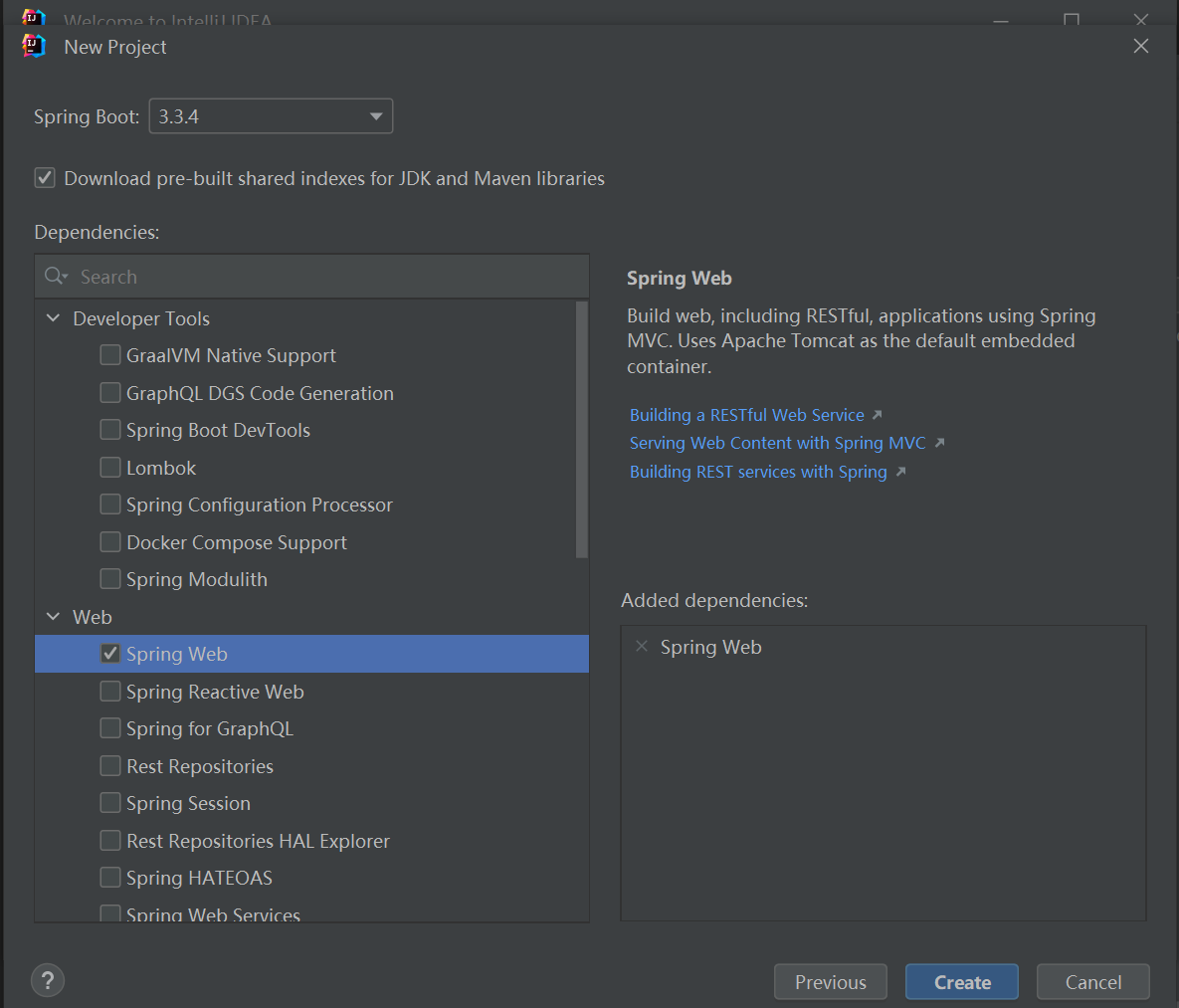1179x1008 pixels.
Task: Click the 'Dependencies:' label text
Action: pyautogui.click(x=97, y=232)
